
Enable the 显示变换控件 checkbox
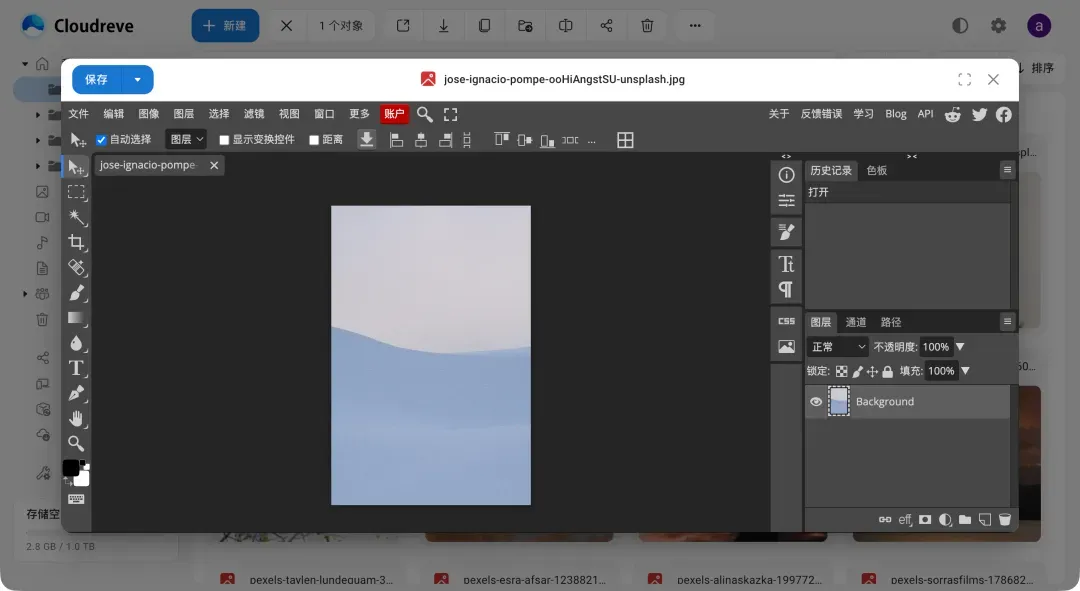[224, 140]
